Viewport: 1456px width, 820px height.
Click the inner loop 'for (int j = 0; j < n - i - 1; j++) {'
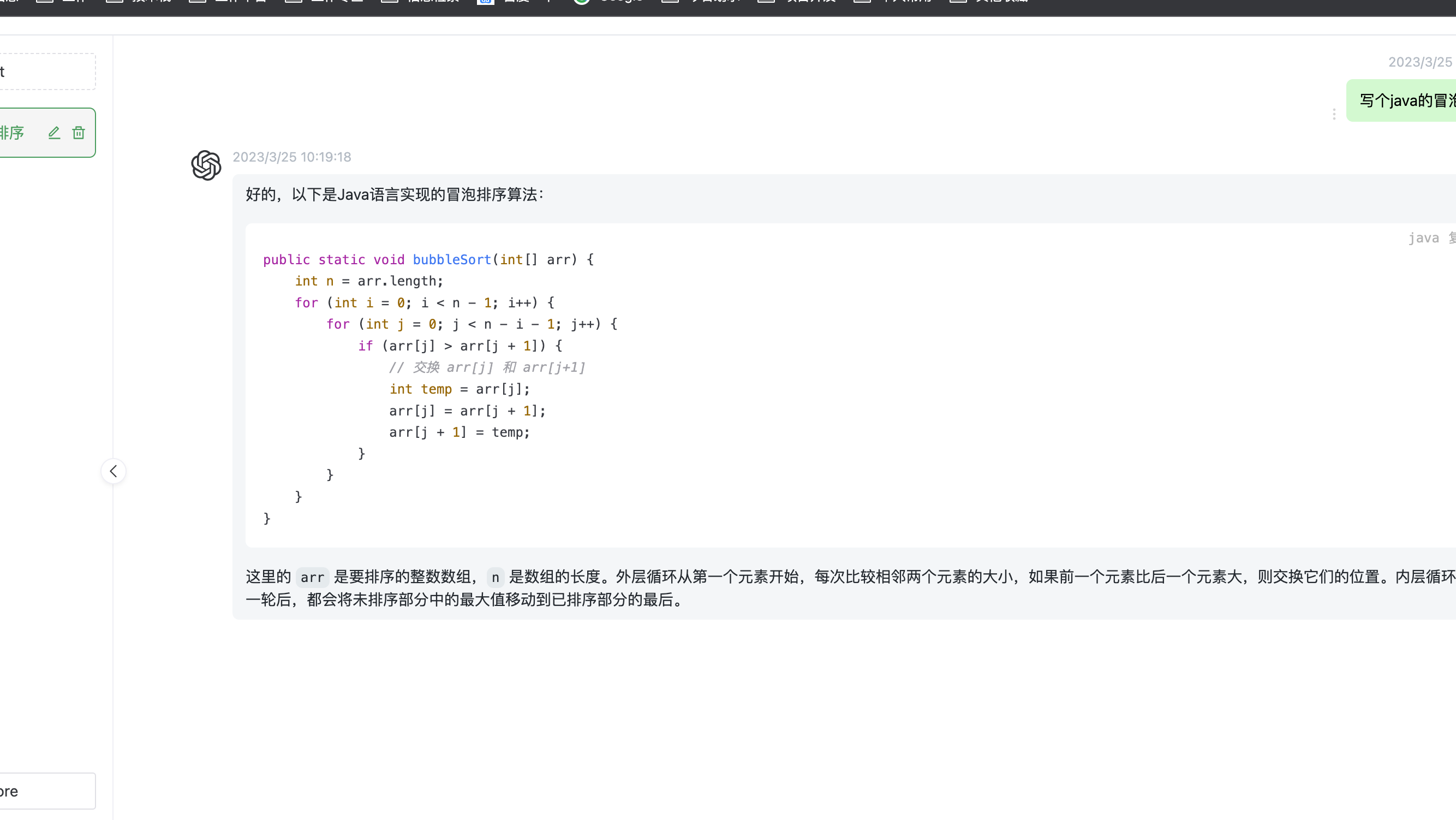tap(472, 324)
